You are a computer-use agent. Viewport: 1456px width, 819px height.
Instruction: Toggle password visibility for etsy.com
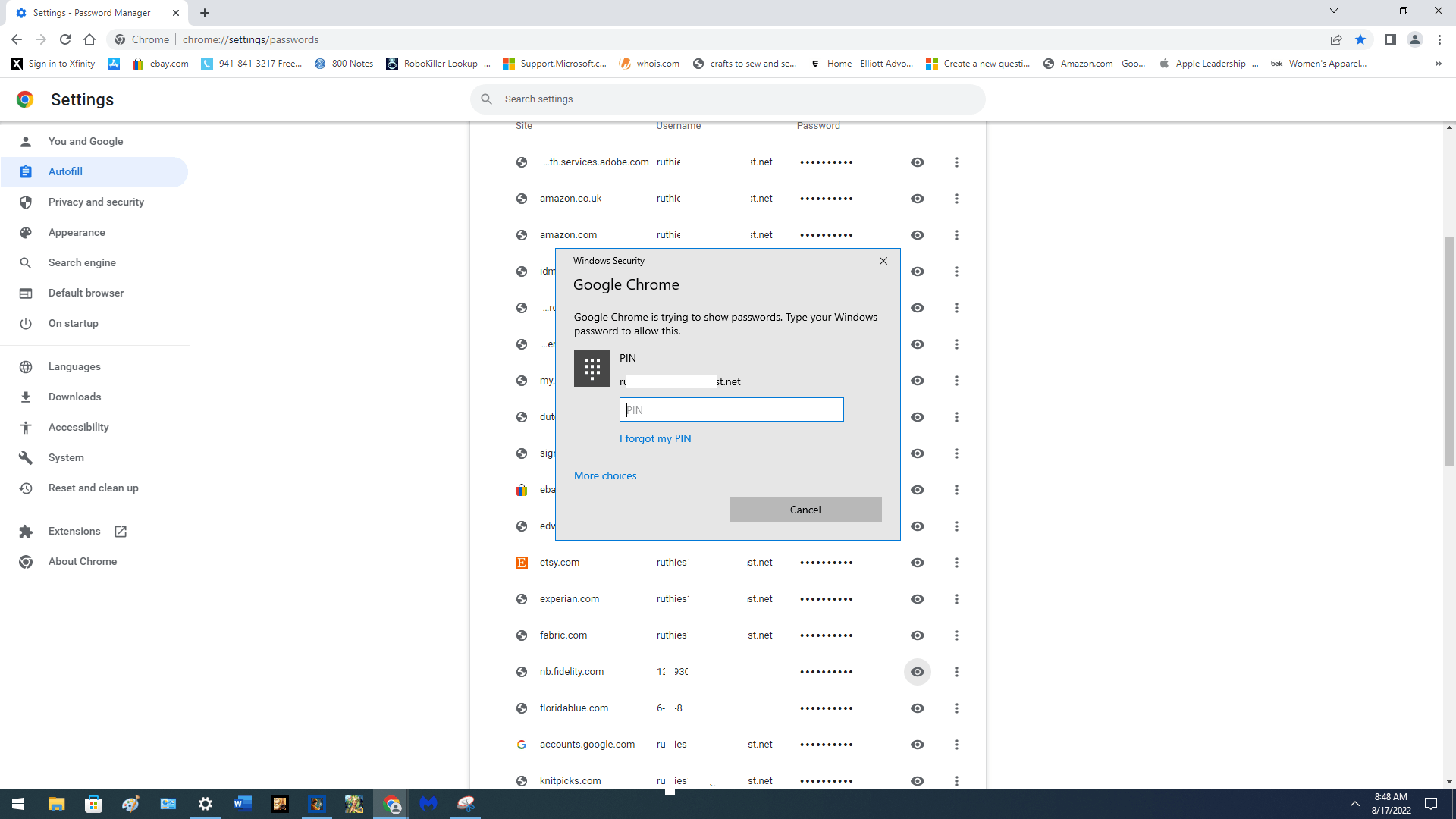point(918,562)
